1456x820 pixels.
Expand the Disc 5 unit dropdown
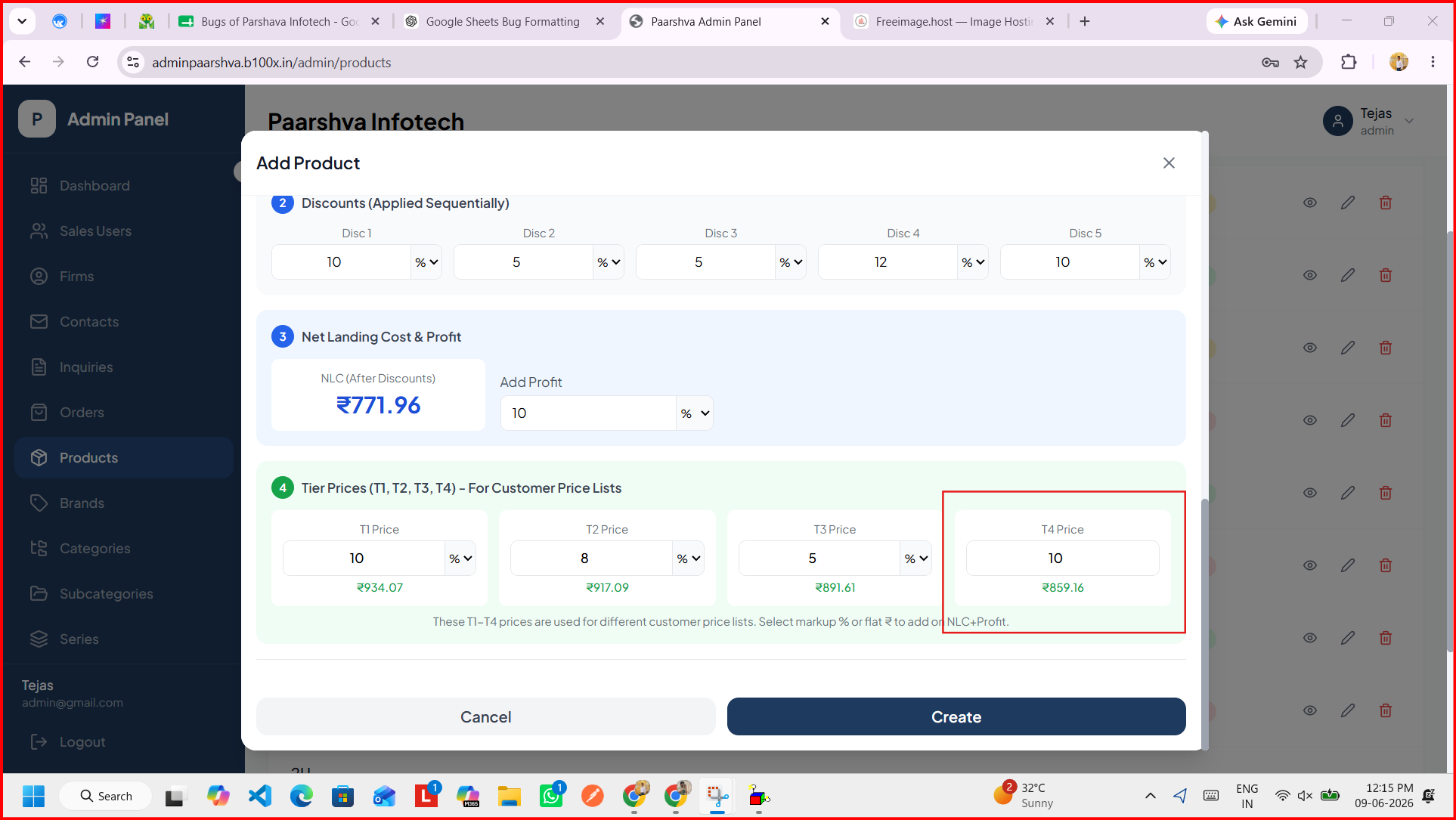1155,262
